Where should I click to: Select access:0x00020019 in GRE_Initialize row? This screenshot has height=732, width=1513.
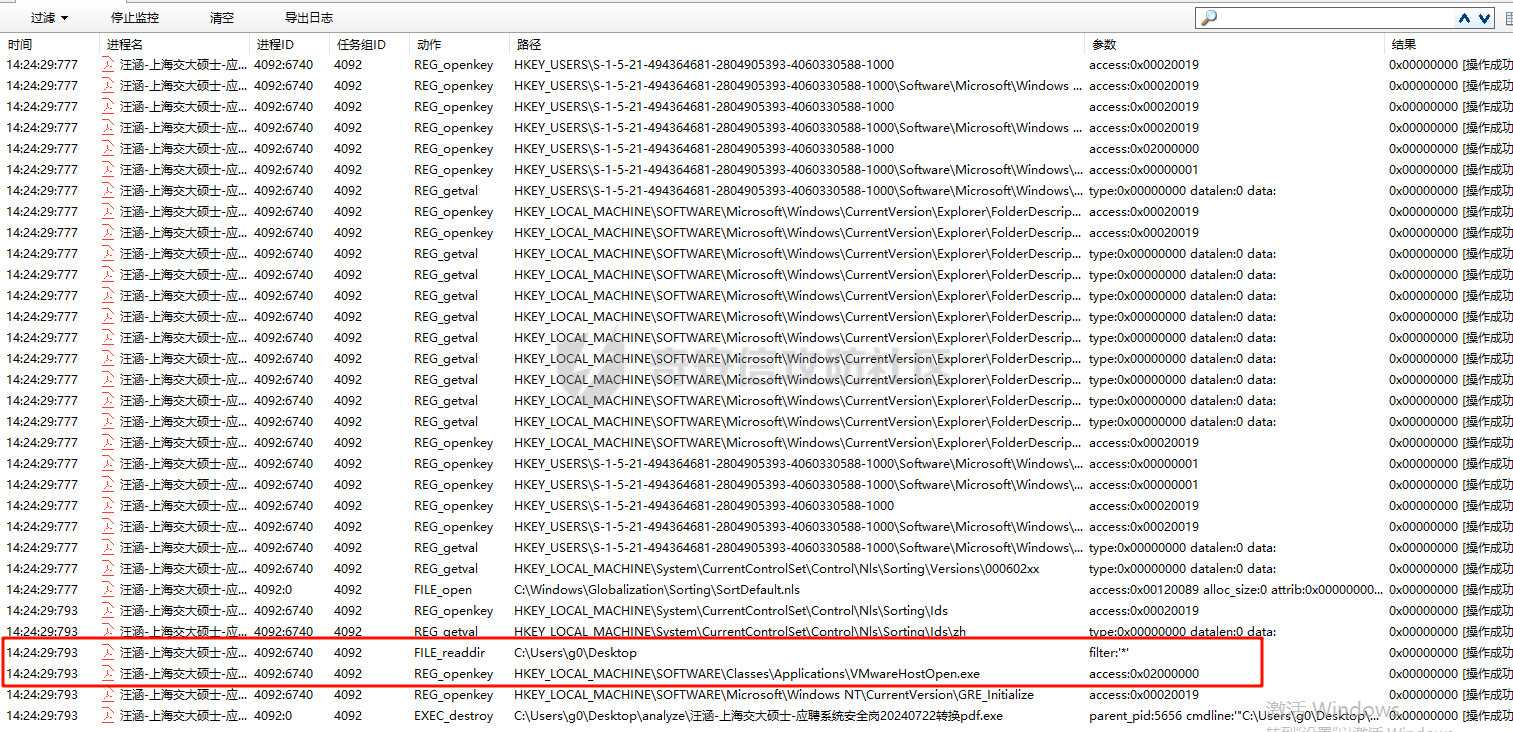1144,695
